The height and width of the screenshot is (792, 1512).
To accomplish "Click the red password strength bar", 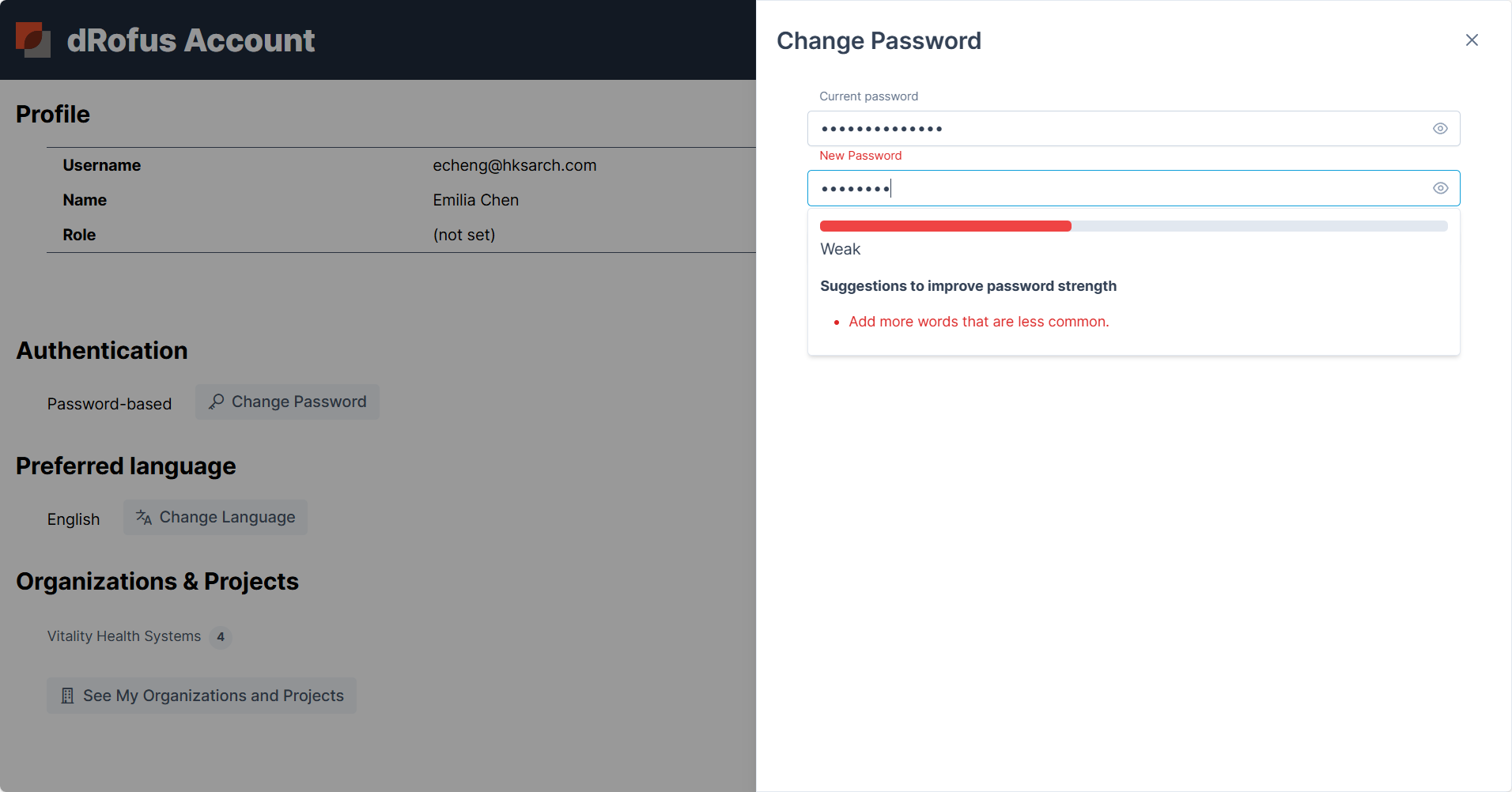I will click(x=945, y=226).
